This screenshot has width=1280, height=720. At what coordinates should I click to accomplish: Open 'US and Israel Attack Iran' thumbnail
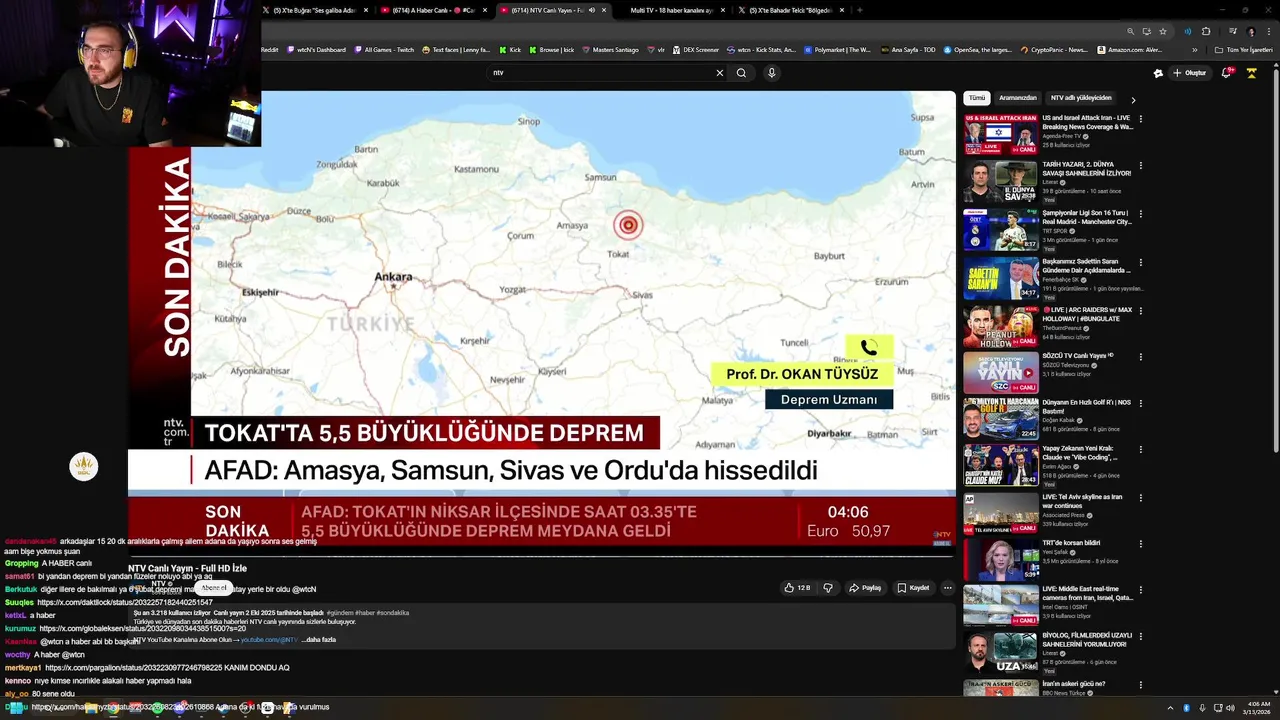(x=1001, y=133)
